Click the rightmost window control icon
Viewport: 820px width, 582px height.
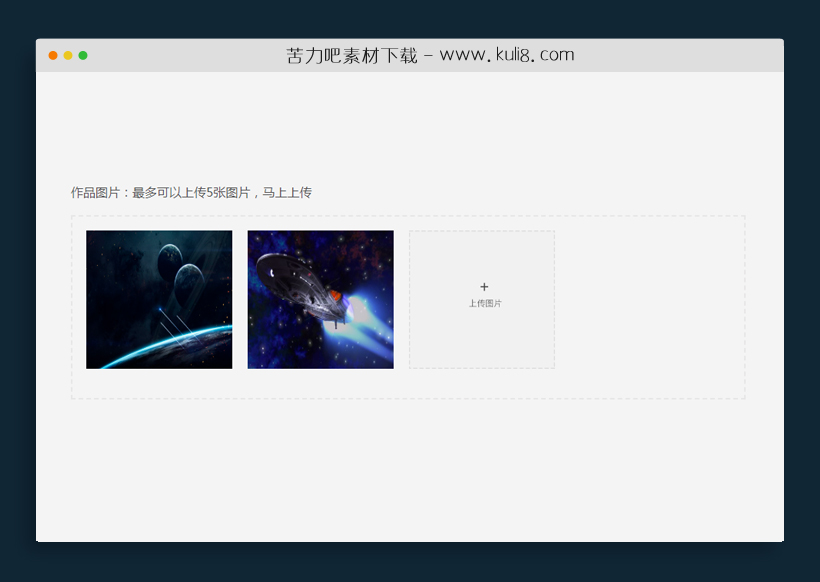pyautogui.click(x=81, y=55)
